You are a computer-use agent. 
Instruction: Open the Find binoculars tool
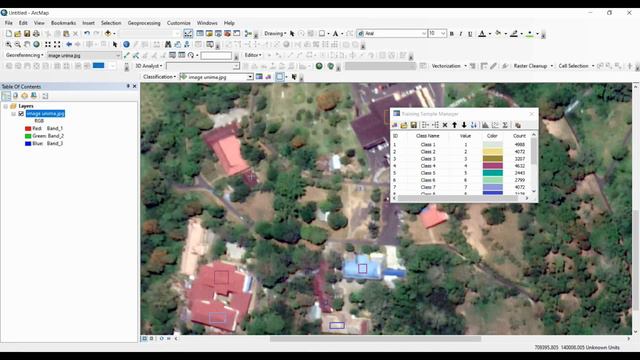pyautogui.click(x=168, y=44)
